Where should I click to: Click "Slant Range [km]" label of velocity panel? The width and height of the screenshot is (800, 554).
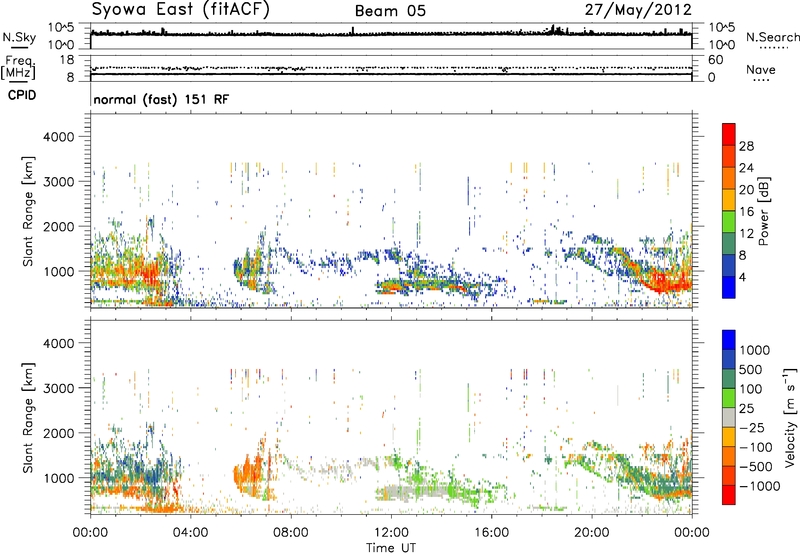coord(28,417)
